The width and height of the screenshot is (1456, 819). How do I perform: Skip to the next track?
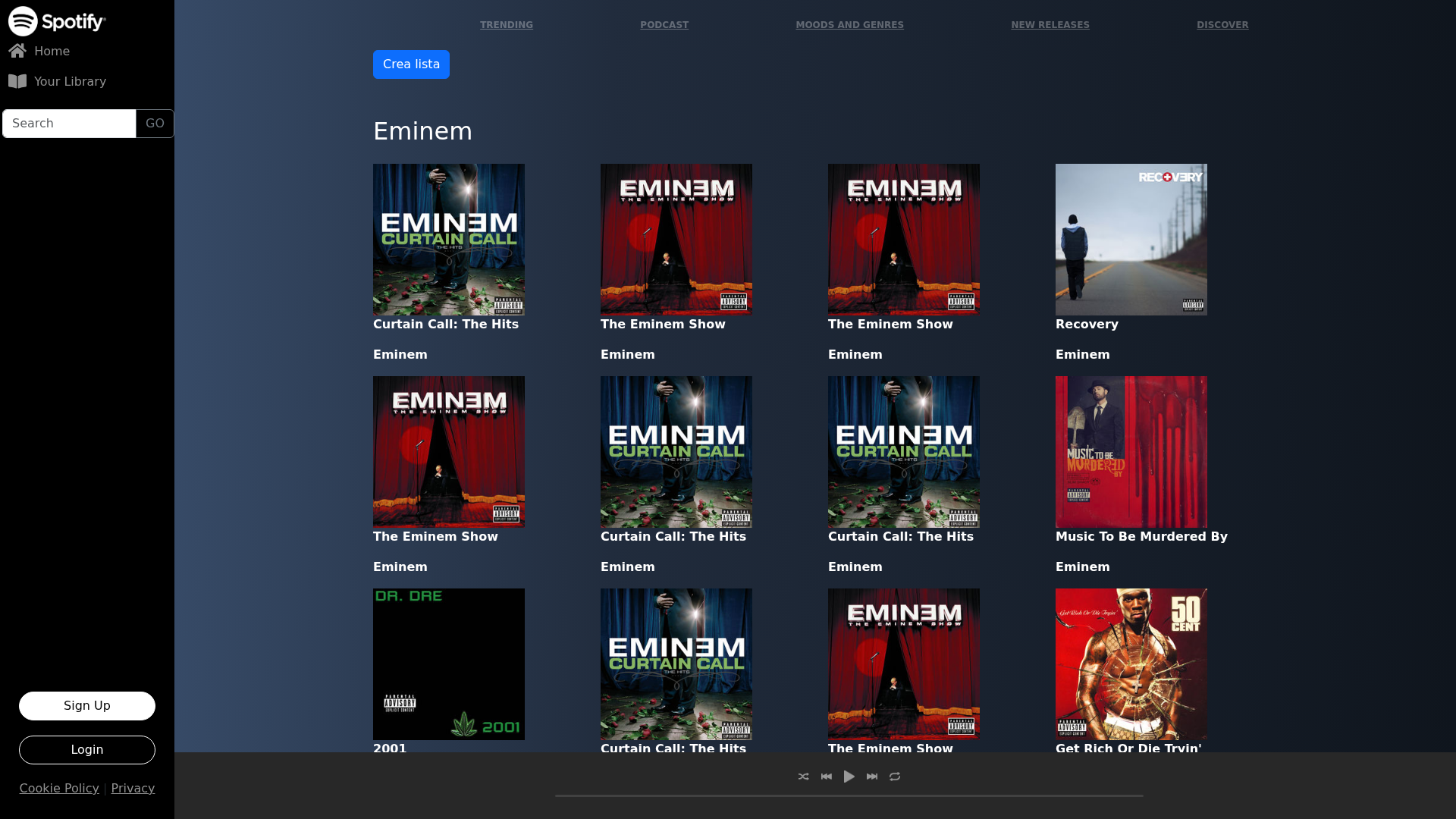pyautogui.click(x=871, y=776)
